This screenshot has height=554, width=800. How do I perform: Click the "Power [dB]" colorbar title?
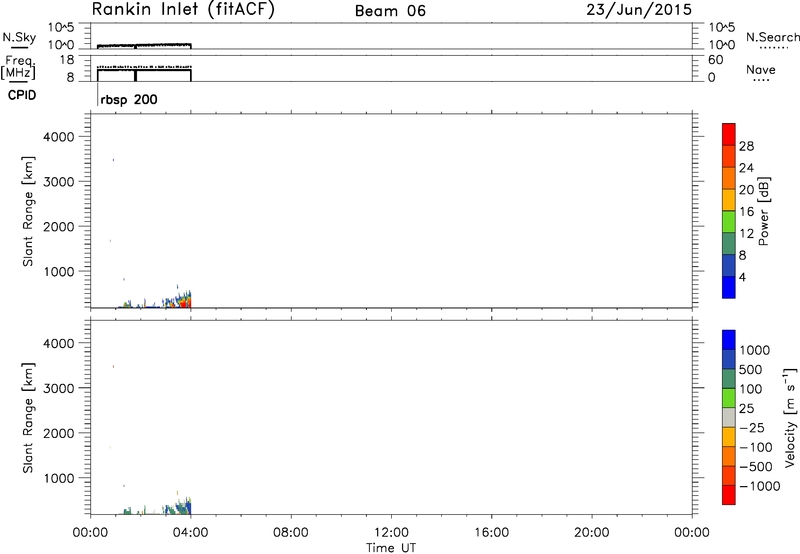coord(763,211)
